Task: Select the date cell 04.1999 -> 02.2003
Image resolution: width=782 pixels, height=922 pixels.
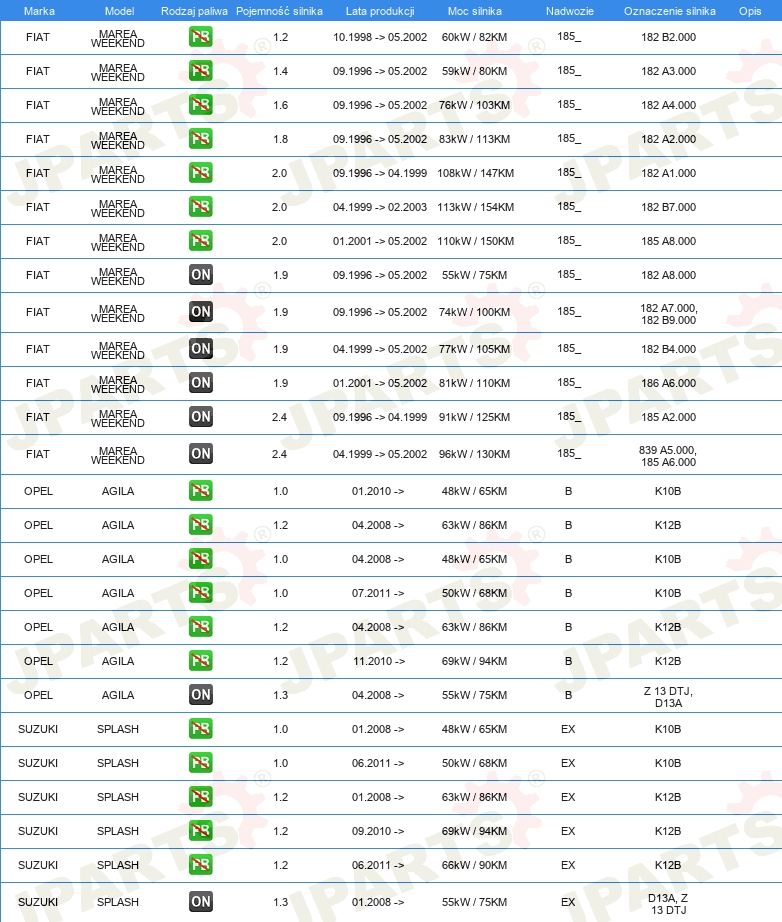Action: click(x=380, y=207)
